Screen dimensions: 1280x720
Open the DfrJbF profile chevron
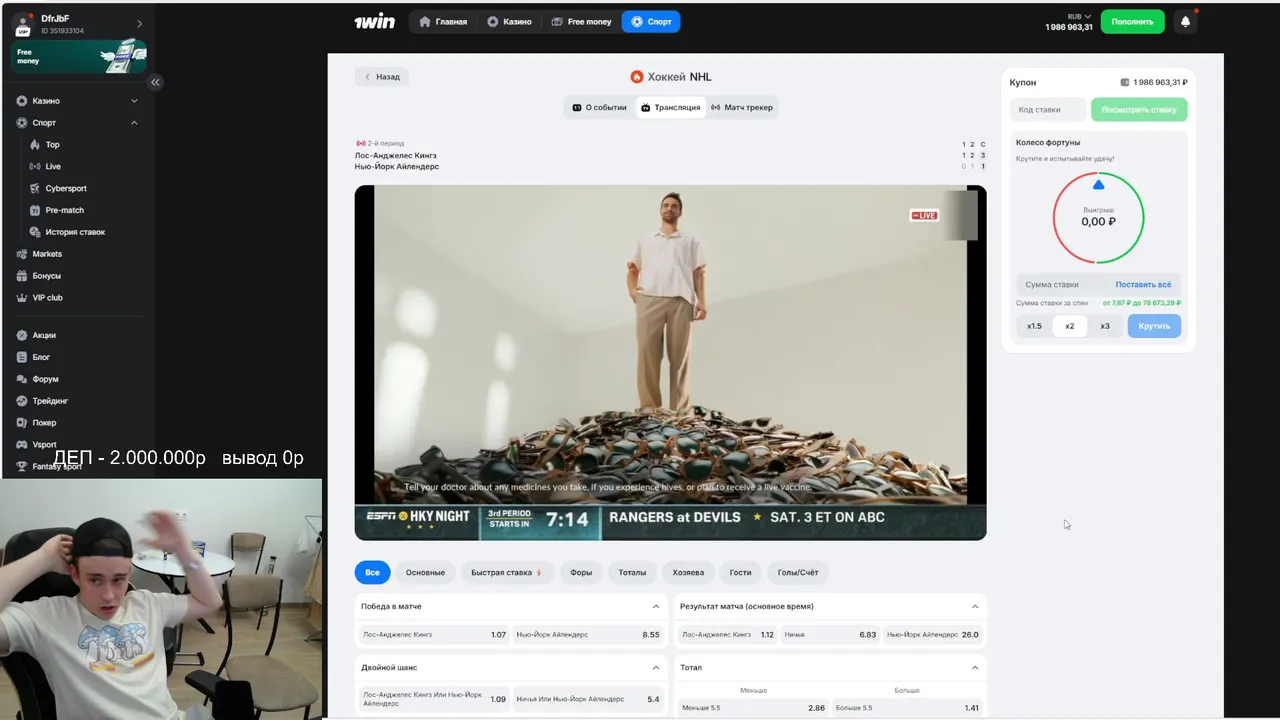(x=139, y=24)
